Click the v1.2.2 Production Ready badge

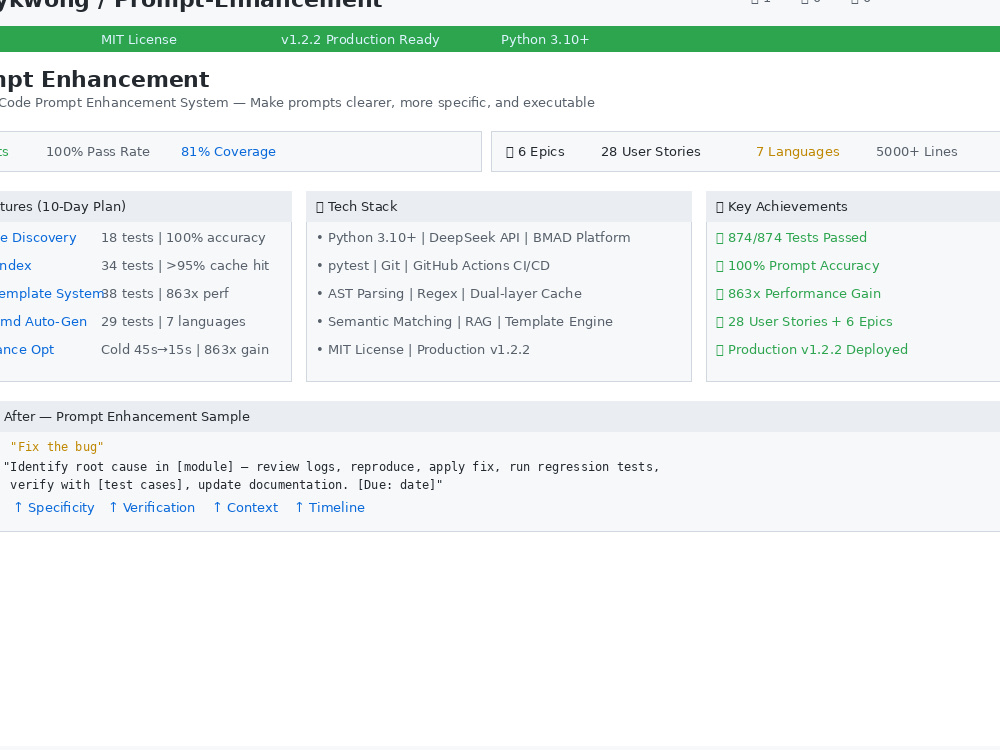click(x=360, y=40)
